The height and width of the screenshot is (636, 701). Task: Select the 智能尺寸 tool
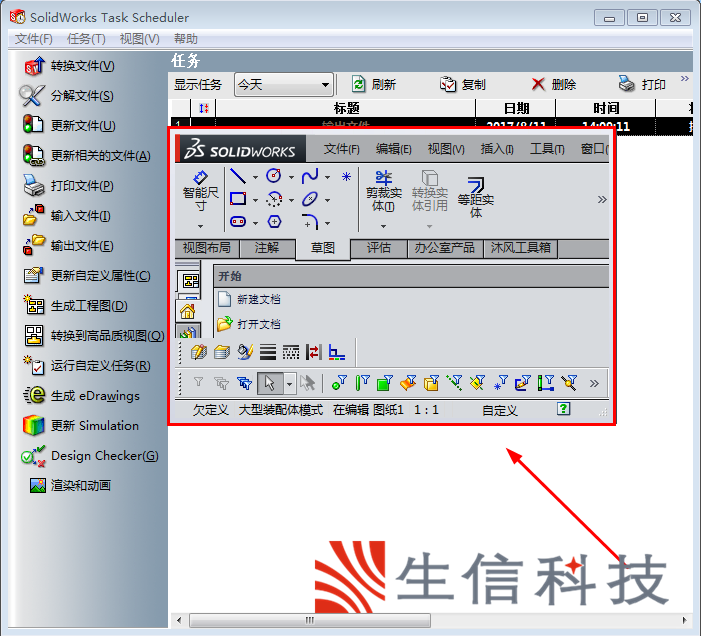pyautogui.click(x=200, y=191)
